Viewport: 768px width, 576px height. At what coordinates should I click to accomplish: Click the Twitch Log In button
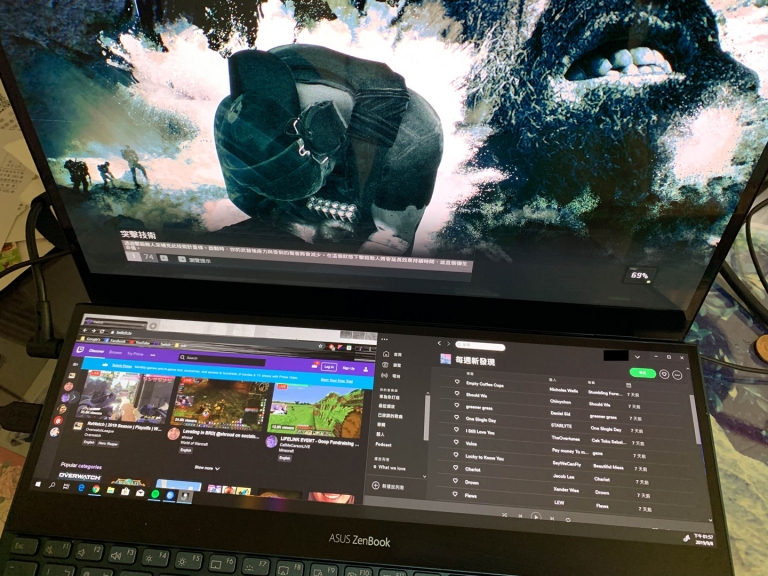329,366
